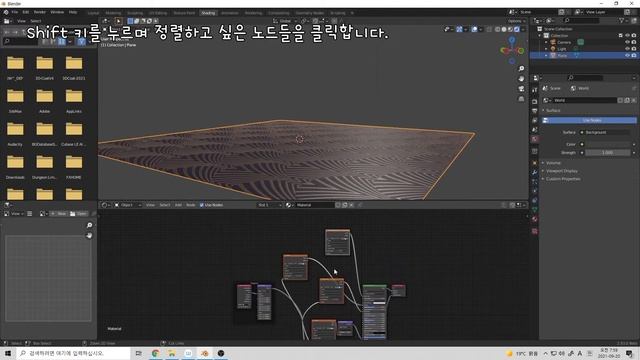
Task: Select wireframe viewport shading mode
Action: [498, 29]
